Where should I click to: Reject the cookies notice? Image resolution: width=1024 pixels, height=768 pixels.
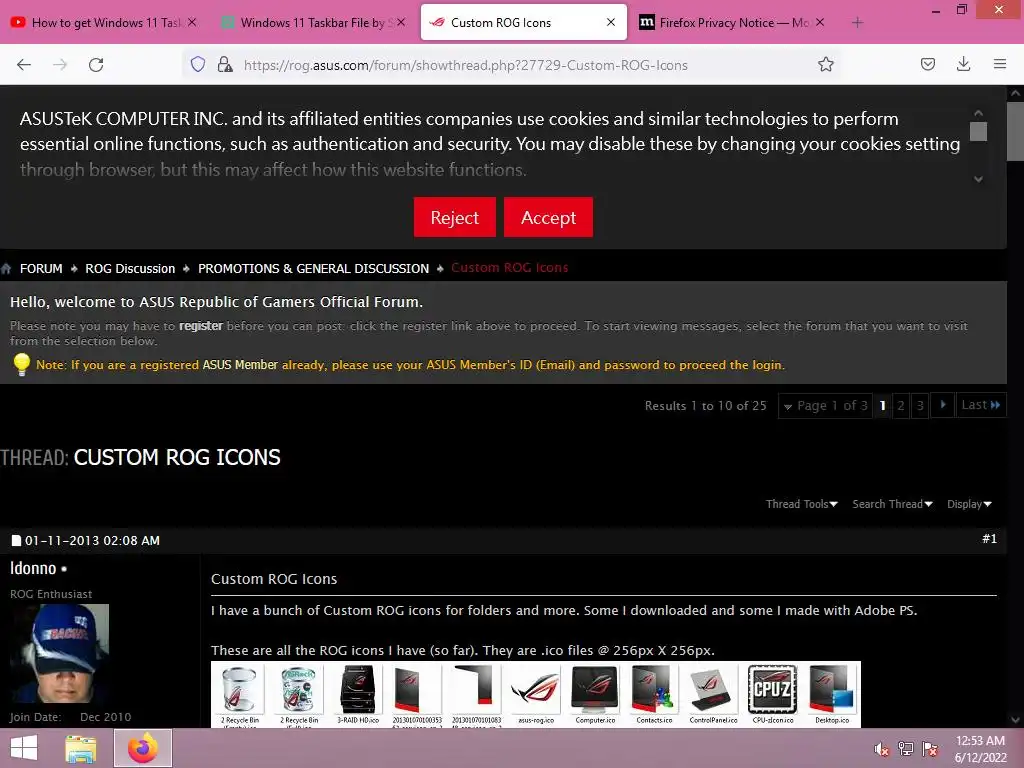(455, 217)
